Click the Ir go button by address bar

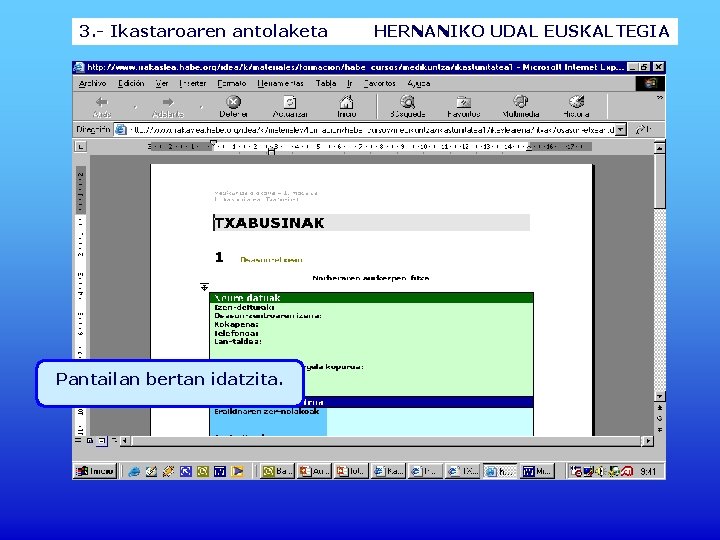click(644, 129)
